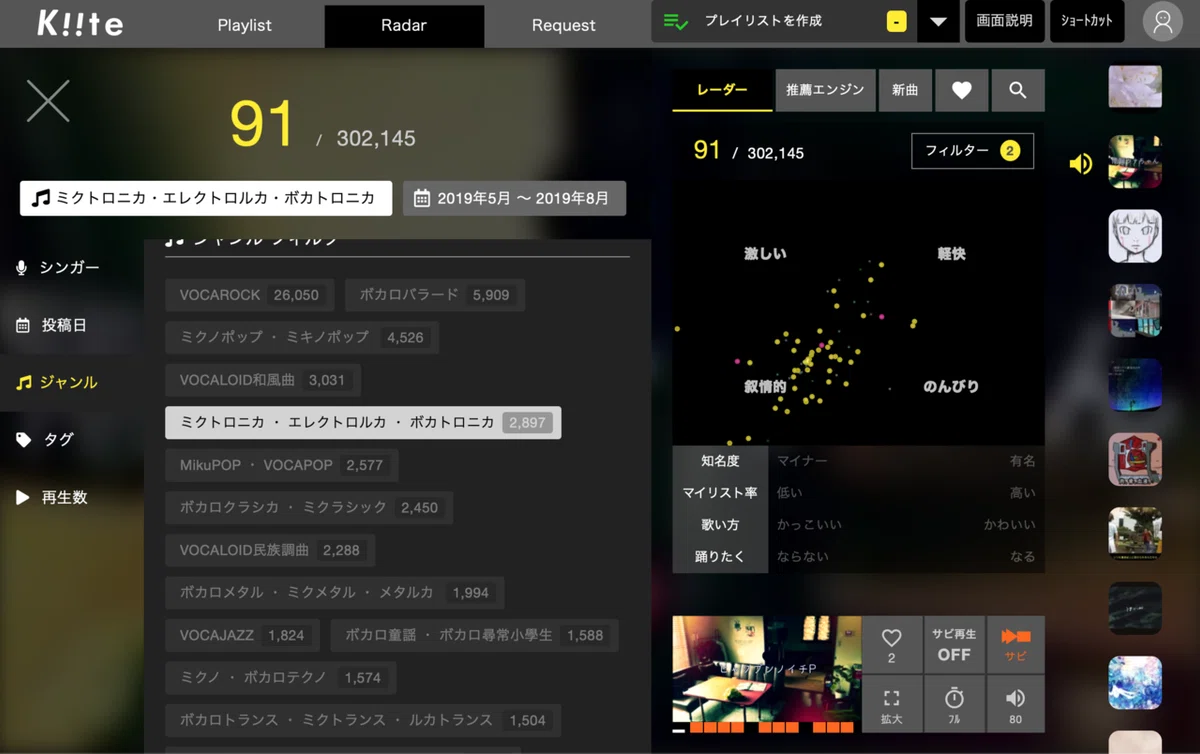Image resolution: width=1200 pixels, height=754 pixels.
Task: Toggle the ボカロクラシカ・ミクラシック genre filter
Action: [x=309, y=507]
